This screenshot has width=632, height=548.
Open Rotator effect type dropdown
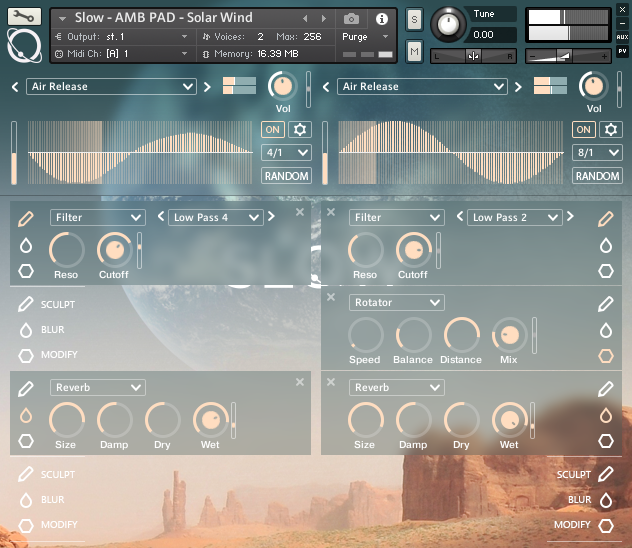[x=397, y=303]
